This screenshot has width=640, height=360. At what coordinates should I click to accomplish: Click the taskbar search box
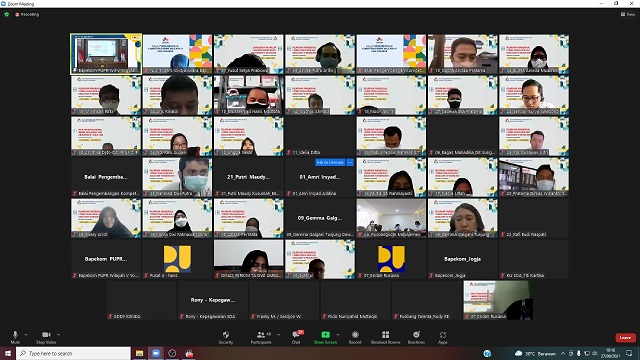coord(73,353)
